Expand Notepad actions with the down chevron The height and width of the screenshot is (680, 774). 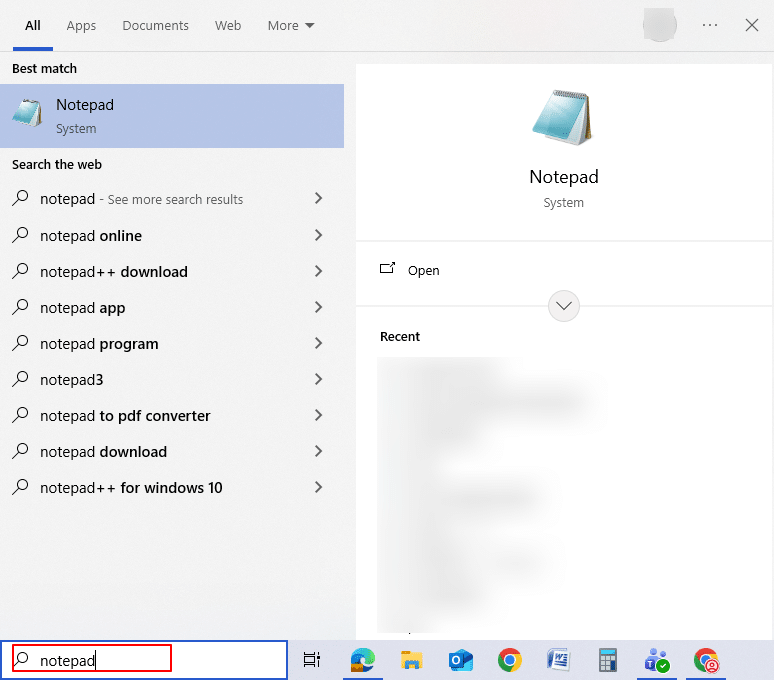[564, 306]
